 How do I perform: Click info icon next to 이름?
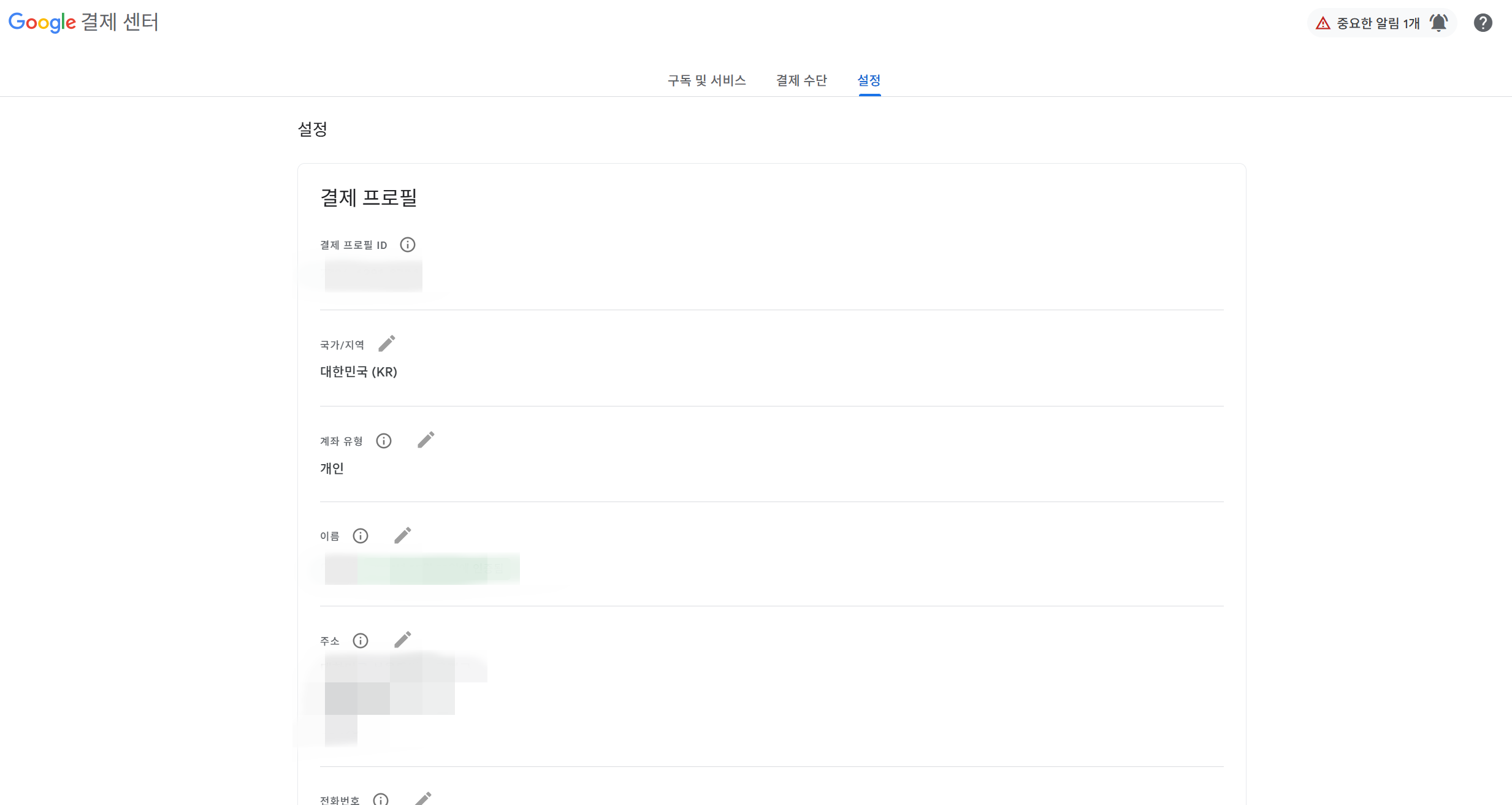[361, 536]
